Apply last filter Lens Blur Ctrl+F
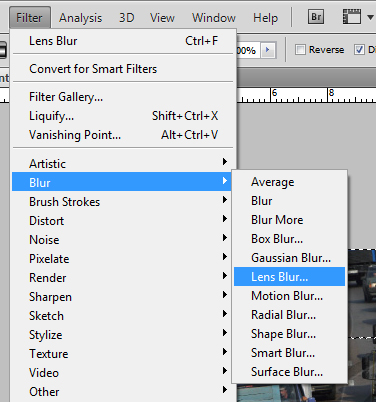This screenshot has width=376, height=402. click(123, 41)
